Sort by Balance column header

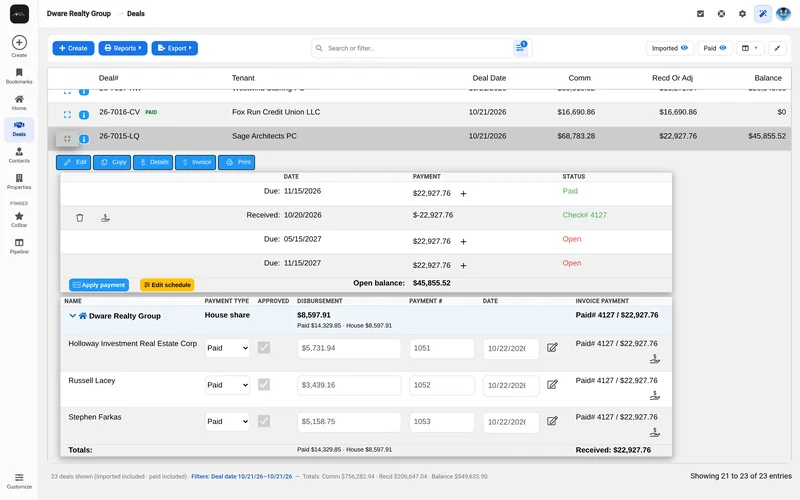(x=768, y=78)
